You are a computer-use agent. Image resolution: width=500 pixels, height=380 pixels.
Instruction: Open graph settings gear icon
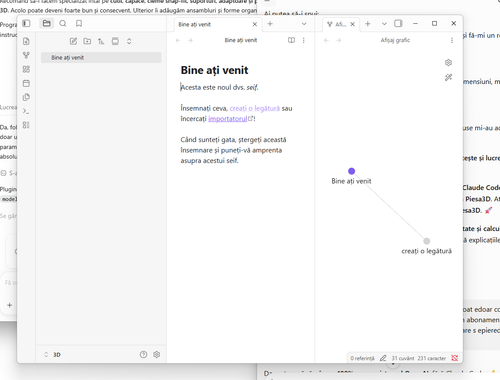tap(448, 62)
